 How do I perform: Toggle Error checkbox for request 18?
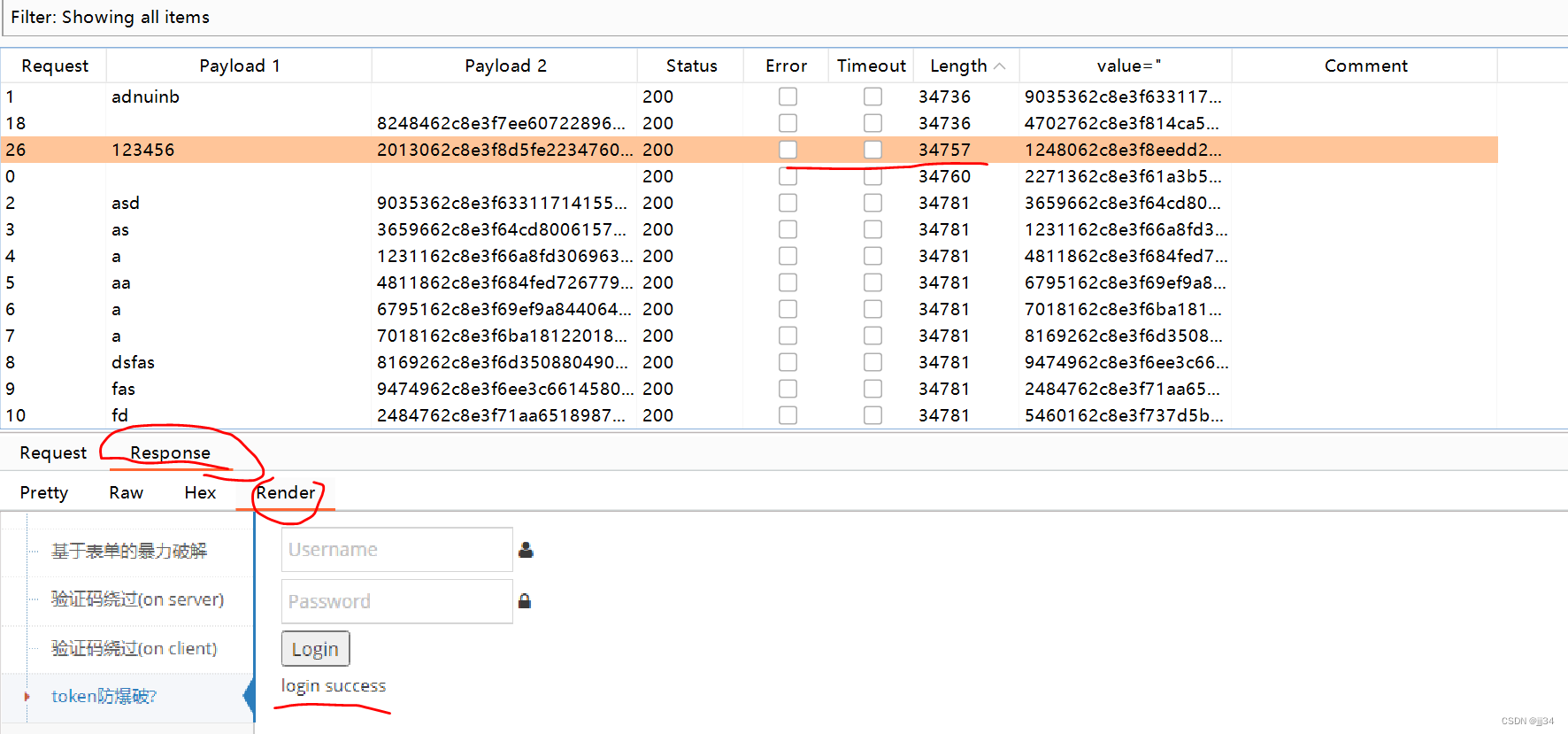(x=788, y=123)
